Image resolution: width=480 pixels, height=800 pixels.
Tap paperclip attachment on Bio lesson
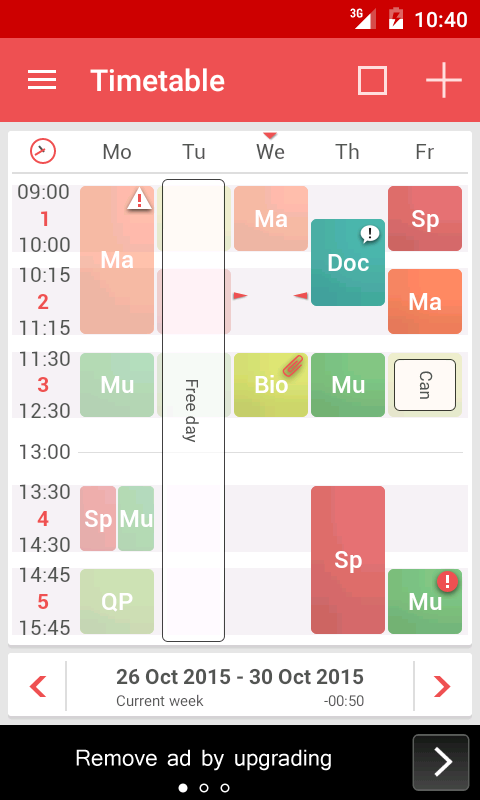tap(293, 365)
